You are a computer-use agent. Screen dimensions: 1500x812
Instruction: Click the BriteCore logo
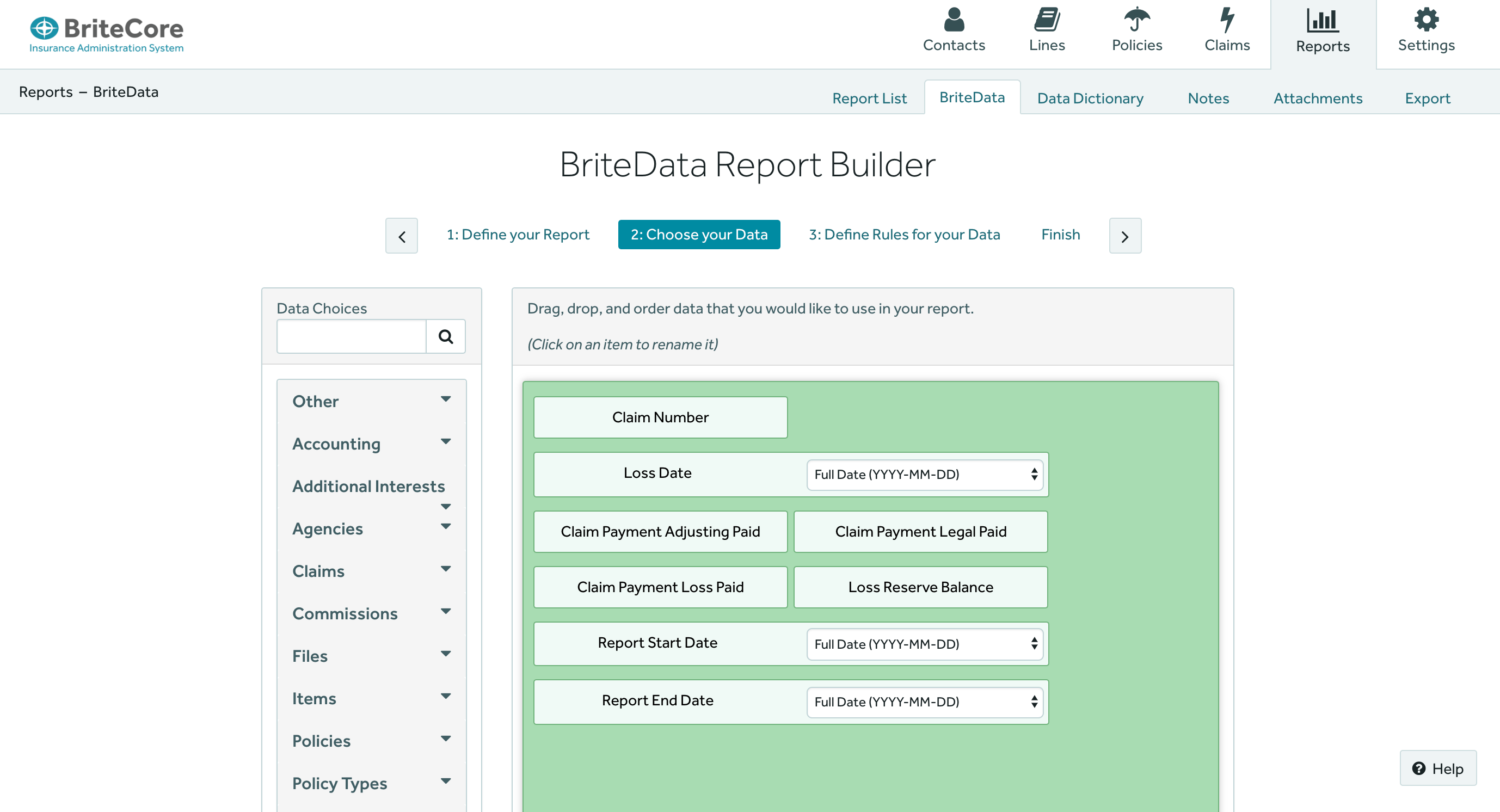tap(107, 34)
